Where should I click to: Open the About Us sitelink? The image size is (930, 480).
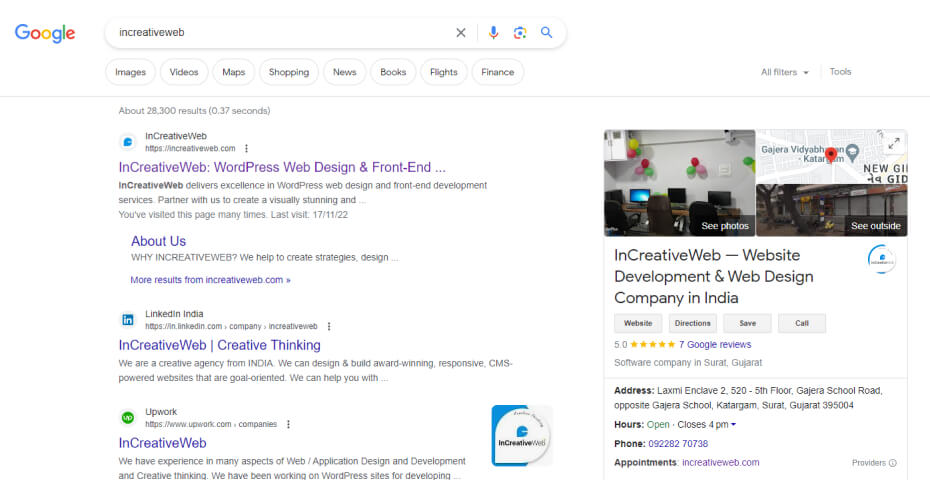pyautogui.click(x=158, y=241)
